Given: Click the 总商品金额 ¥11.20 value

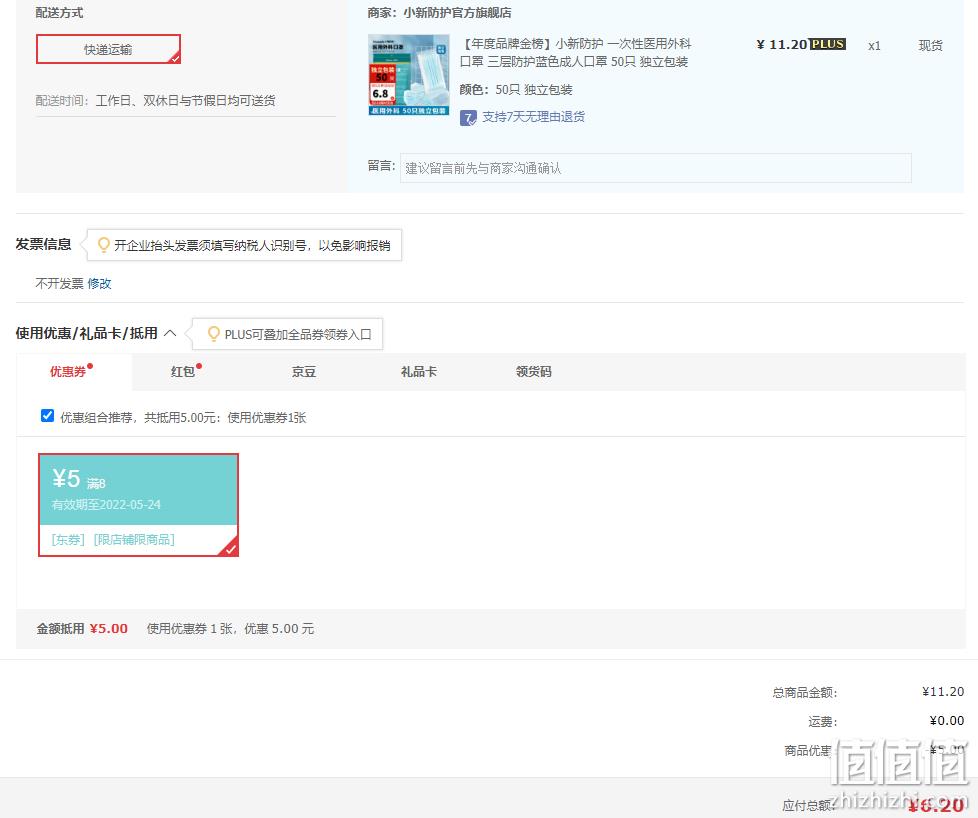Looking at the screenshot, I should [x=943, y=691].
